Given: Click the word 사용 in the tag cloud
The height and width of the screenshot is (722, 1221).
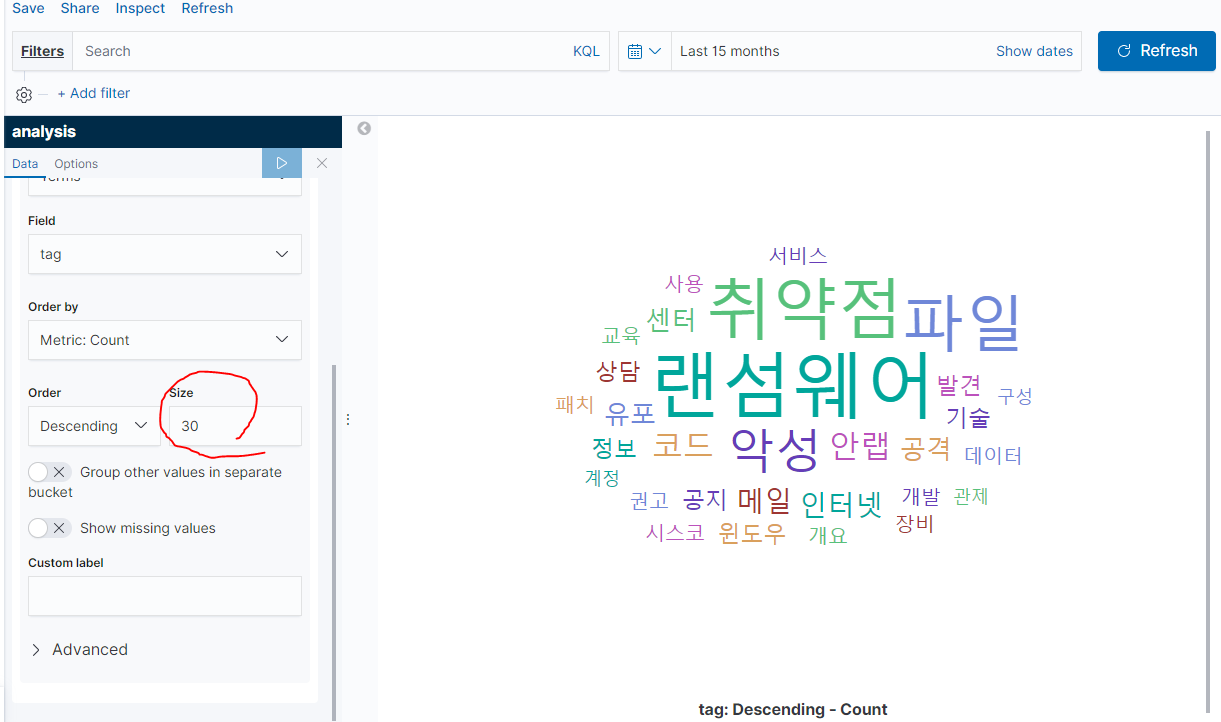Looking at the screenshot, I should (x=684, y=284).
